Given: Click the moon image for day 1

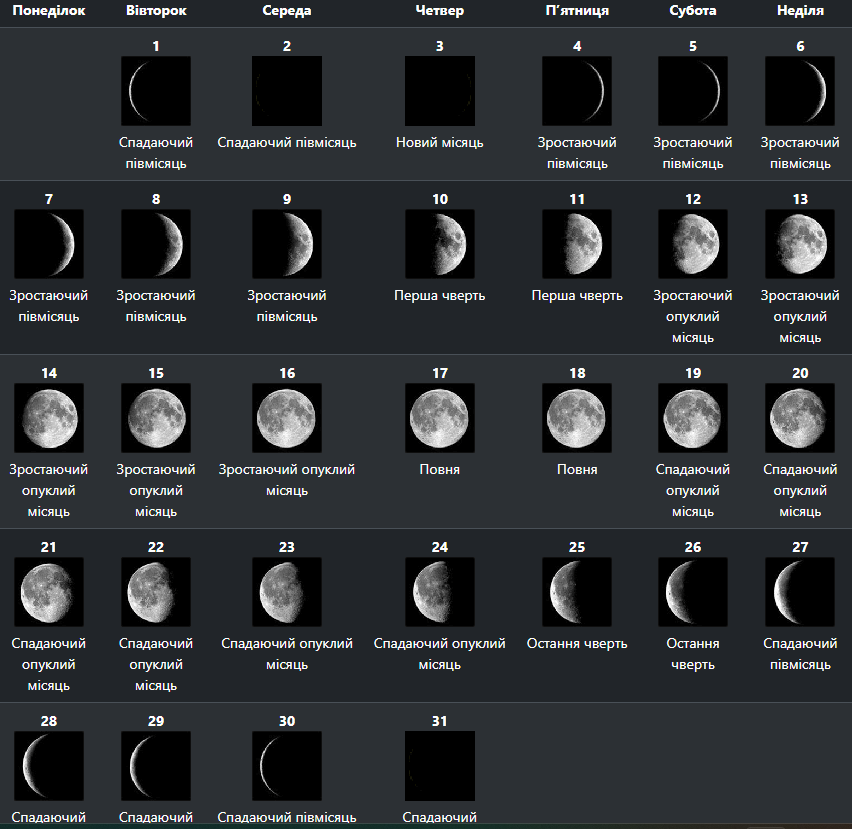Looking at the screenshot, I should coord(156,91).
